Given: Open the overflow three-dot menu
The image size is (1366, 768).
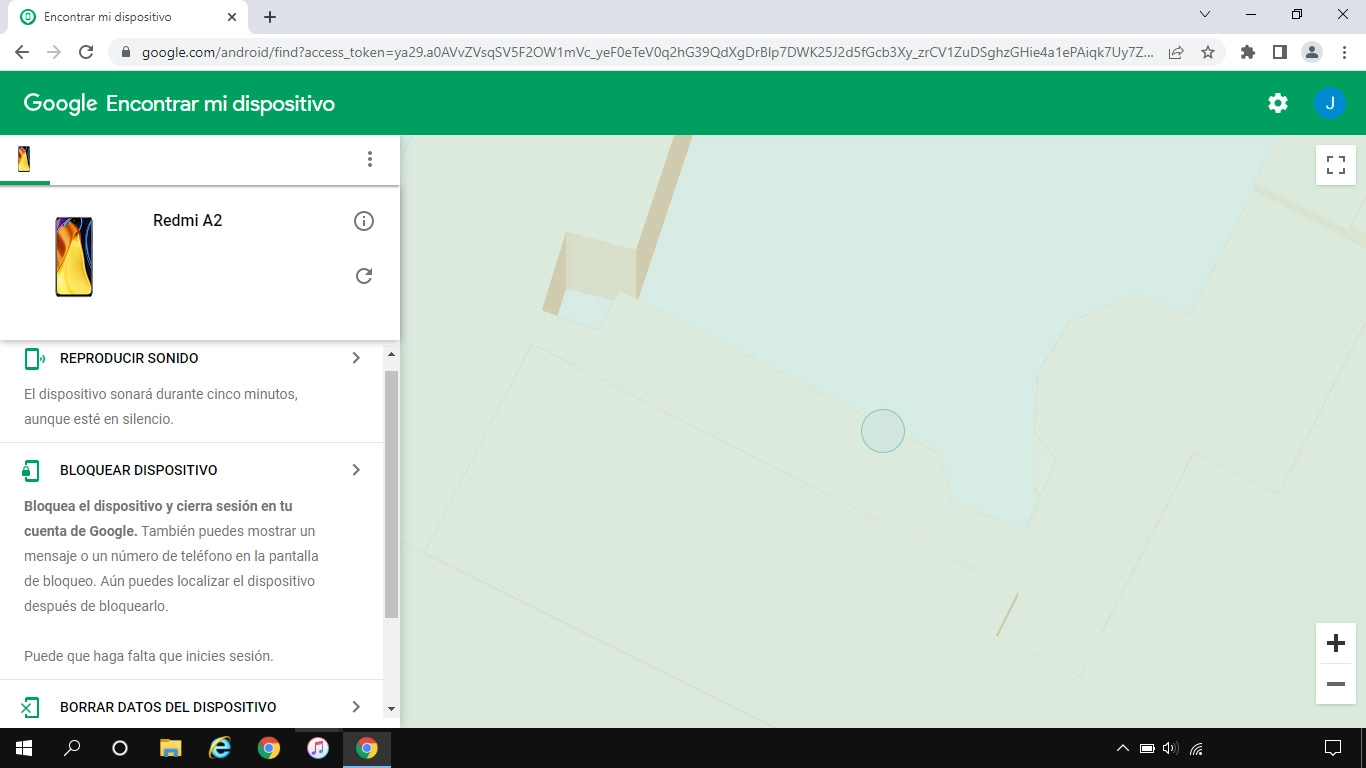Looking at the screenshot, I should coord(370,158).
